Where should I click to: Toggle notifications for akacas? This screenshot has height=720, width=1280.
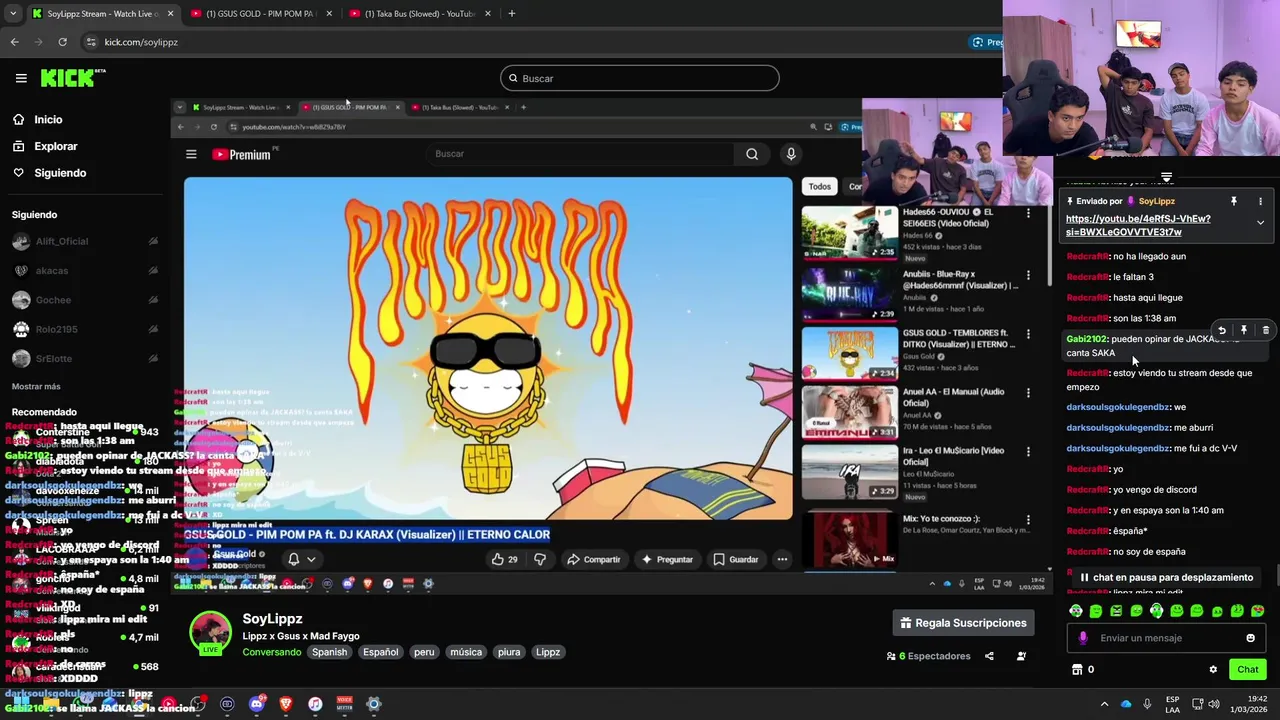coord(153,270)
